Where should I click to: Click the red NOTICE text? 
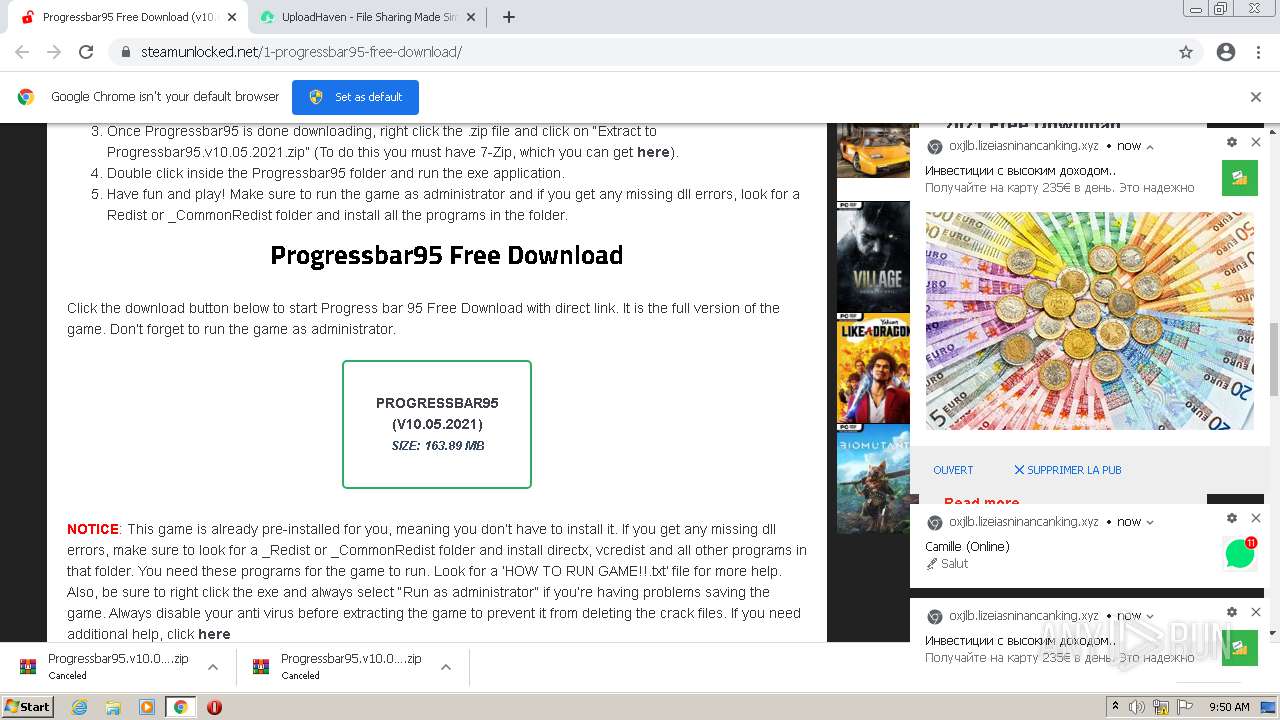tap(93, 529)
